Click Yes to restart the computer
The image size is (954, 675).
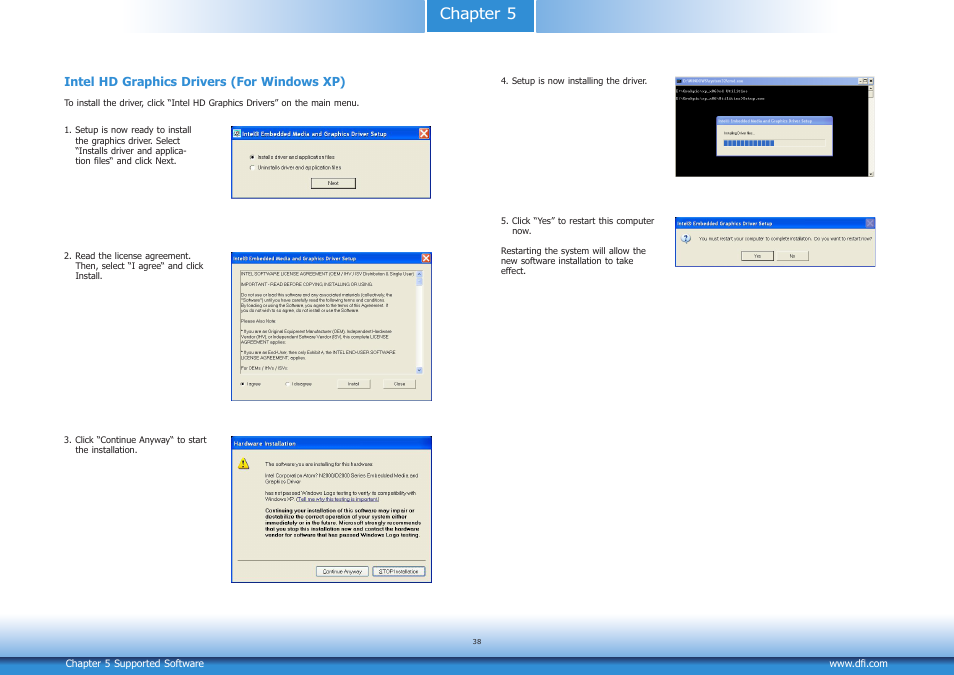pyautogui.click(x=757, y=256)
